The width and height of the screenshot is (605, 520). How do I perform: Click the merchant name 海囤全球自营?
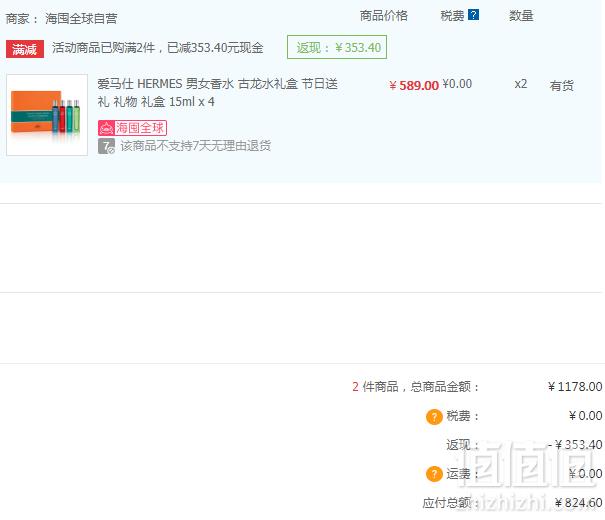[81, 19]
